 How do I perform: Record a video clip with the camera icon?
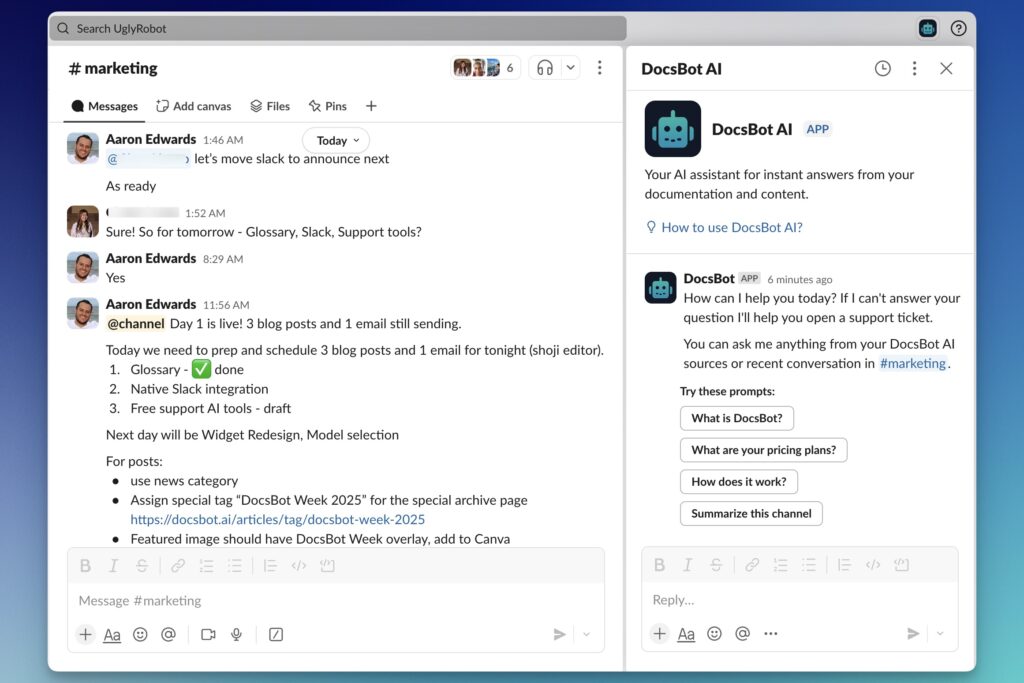coord(208,634)
